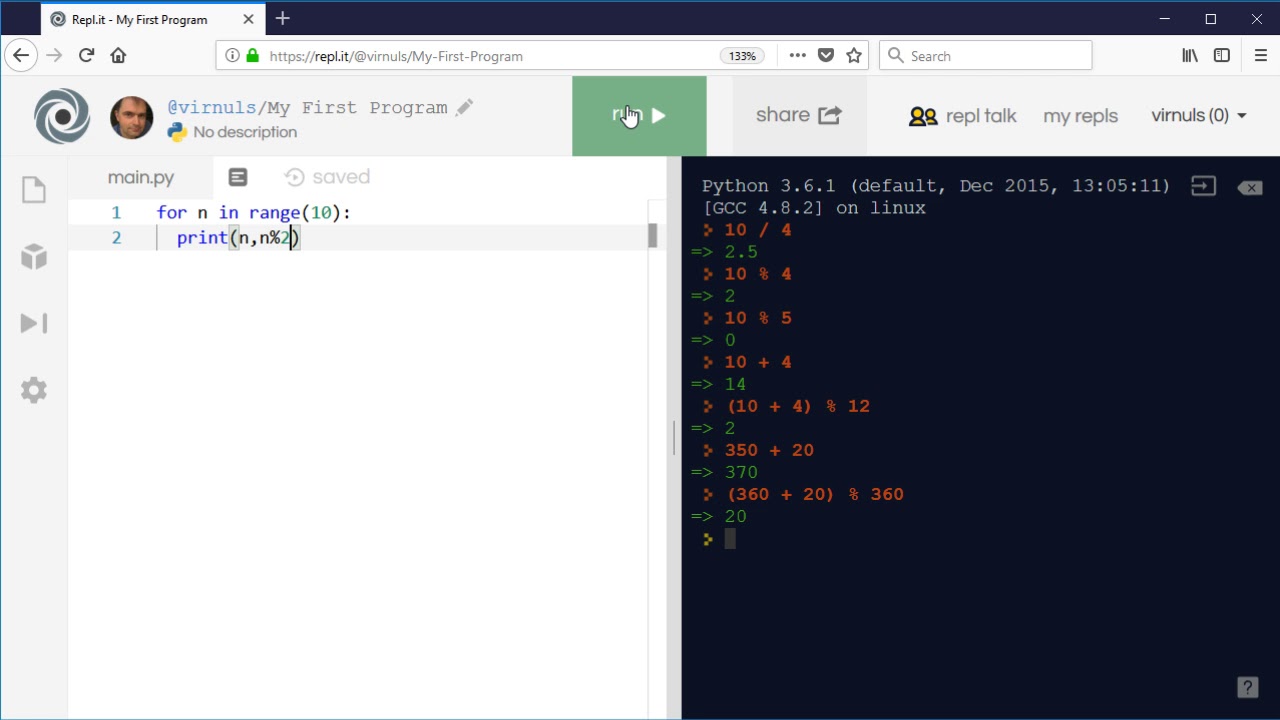Go to browser Home page
This screenshot has width=1280, height=720.
click(118, 56)
